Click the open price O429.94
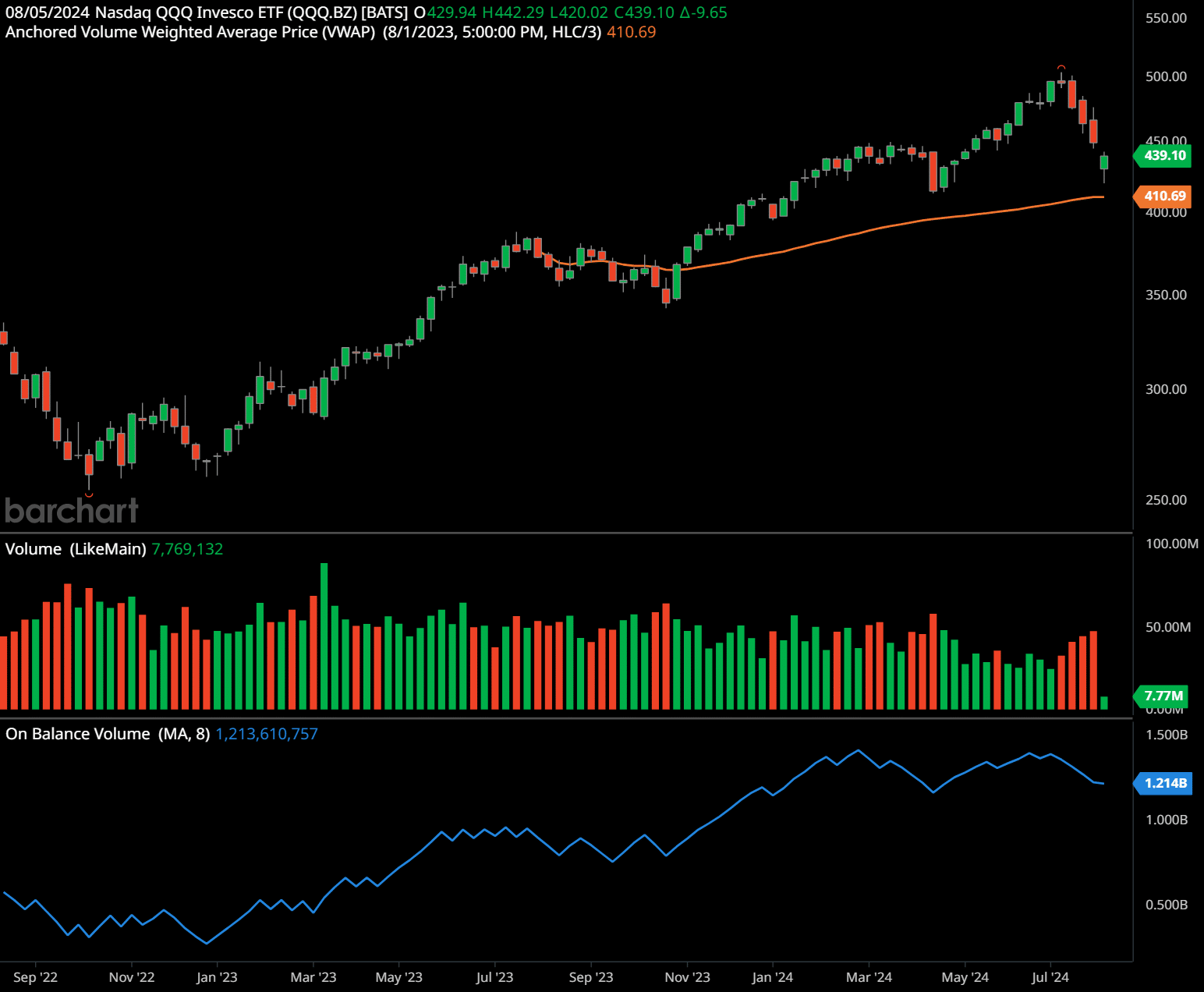 (x=445, y=12)
